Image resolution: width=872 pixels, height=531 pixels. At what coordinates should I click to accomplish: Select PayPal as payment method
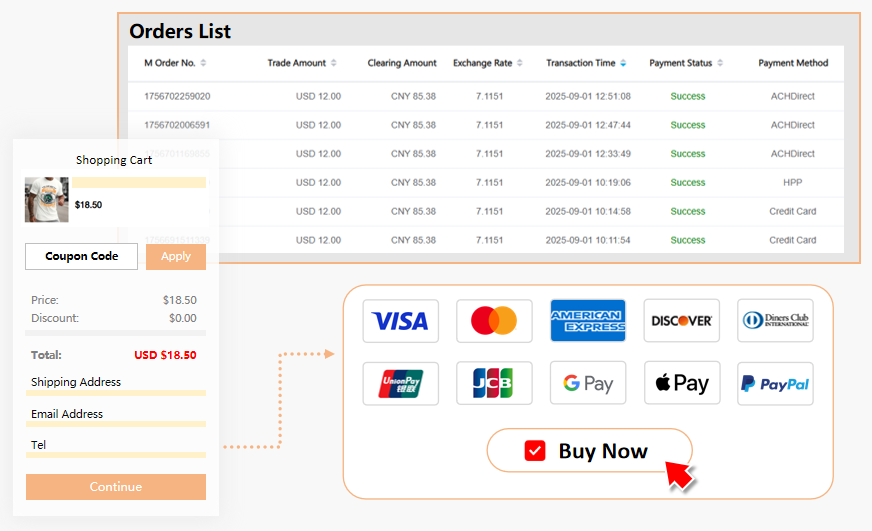click(775, 383)
